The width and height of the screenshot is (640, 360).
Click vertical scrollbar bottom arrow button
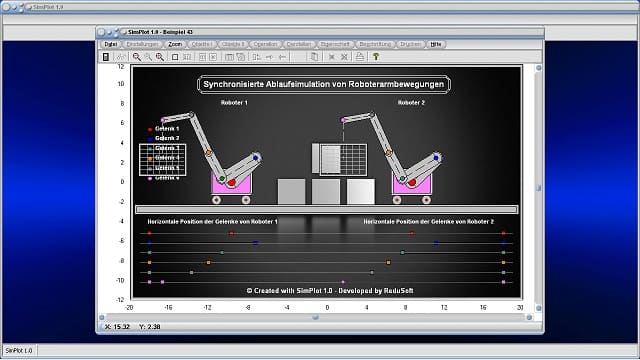538,308
